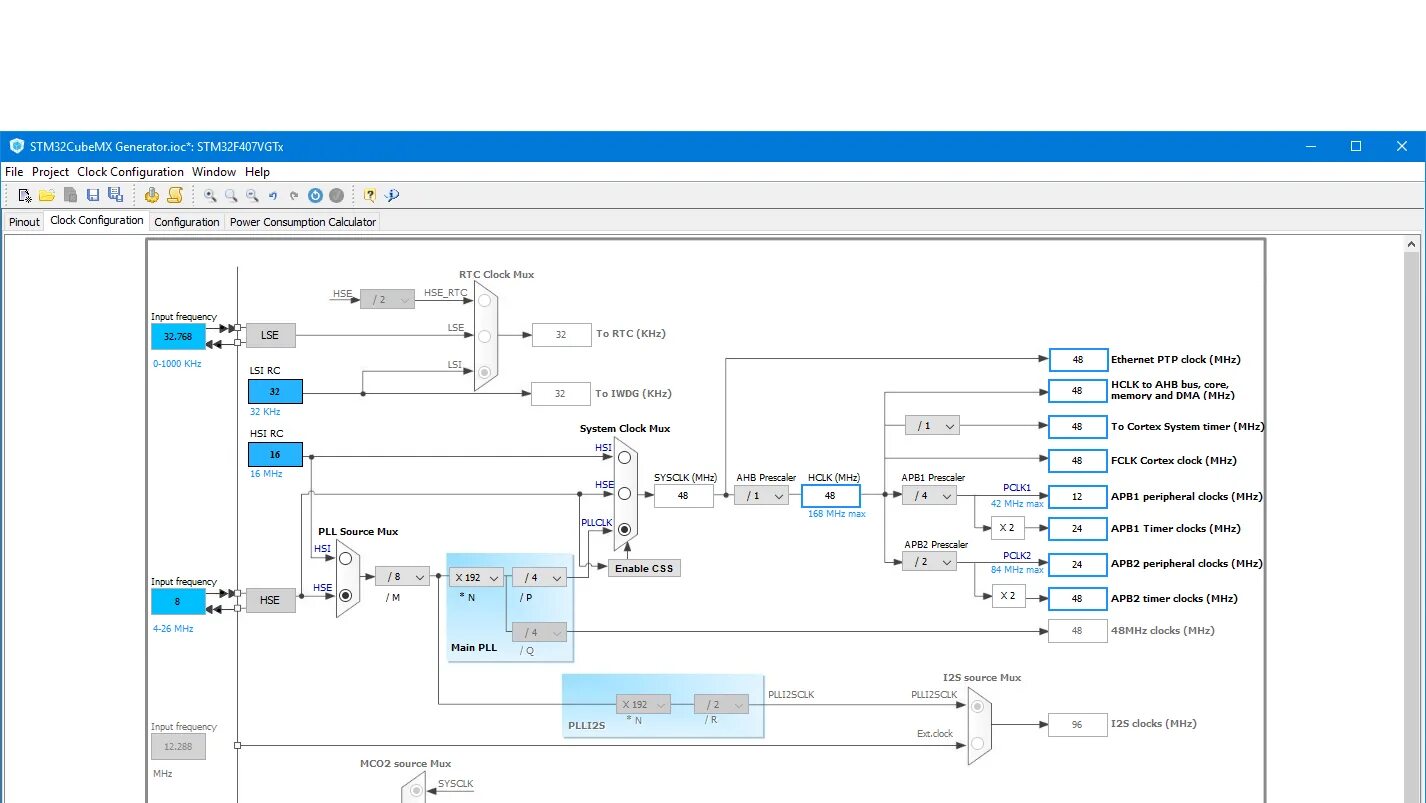The width and height of the screenshot is (1426, 803).
Task: Click the APB2 timer clocks value box
Action: click(1077, 598)
